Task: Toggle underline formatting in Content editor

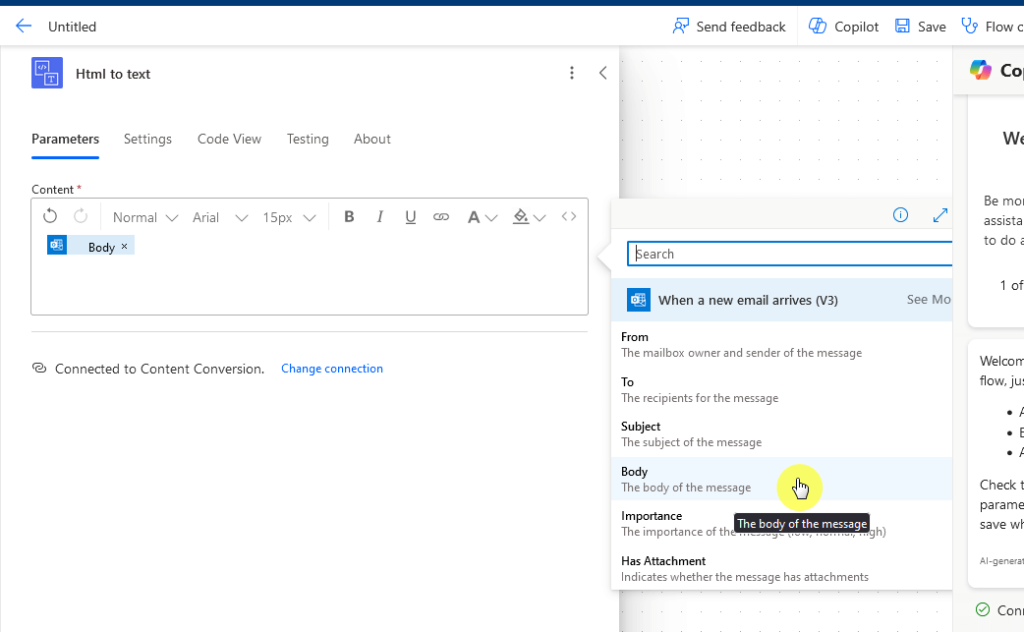Action: click(x=410, y=217)
